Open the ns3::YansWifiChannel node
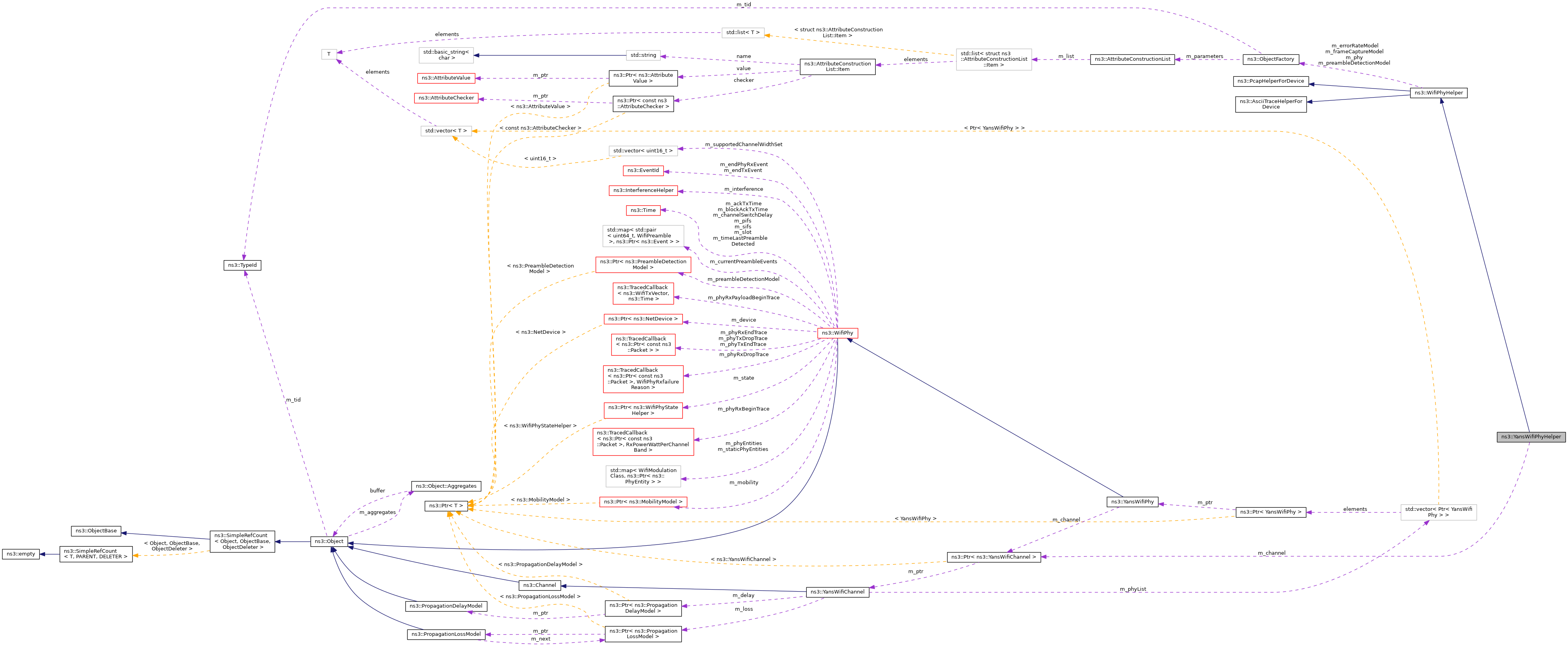 coord(838,592)
